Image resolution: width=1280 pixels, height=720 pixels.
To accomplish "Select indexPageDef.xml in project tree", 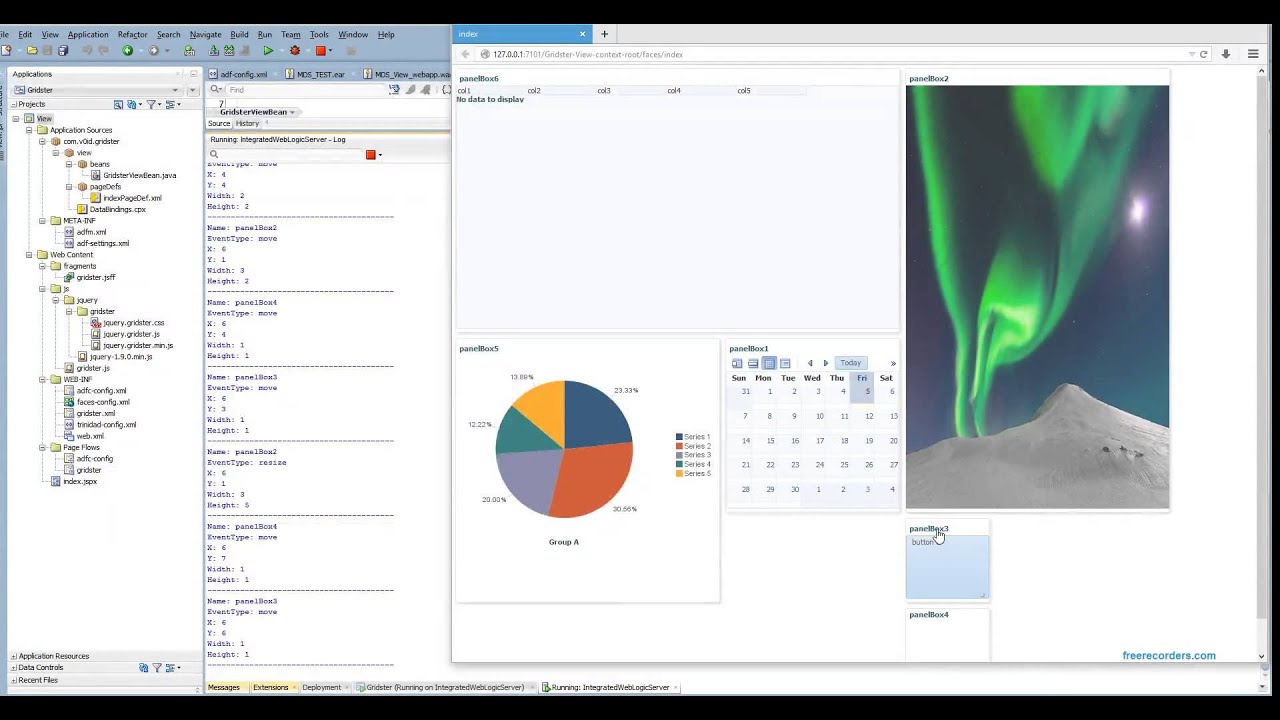I will (x=132, y=198).
